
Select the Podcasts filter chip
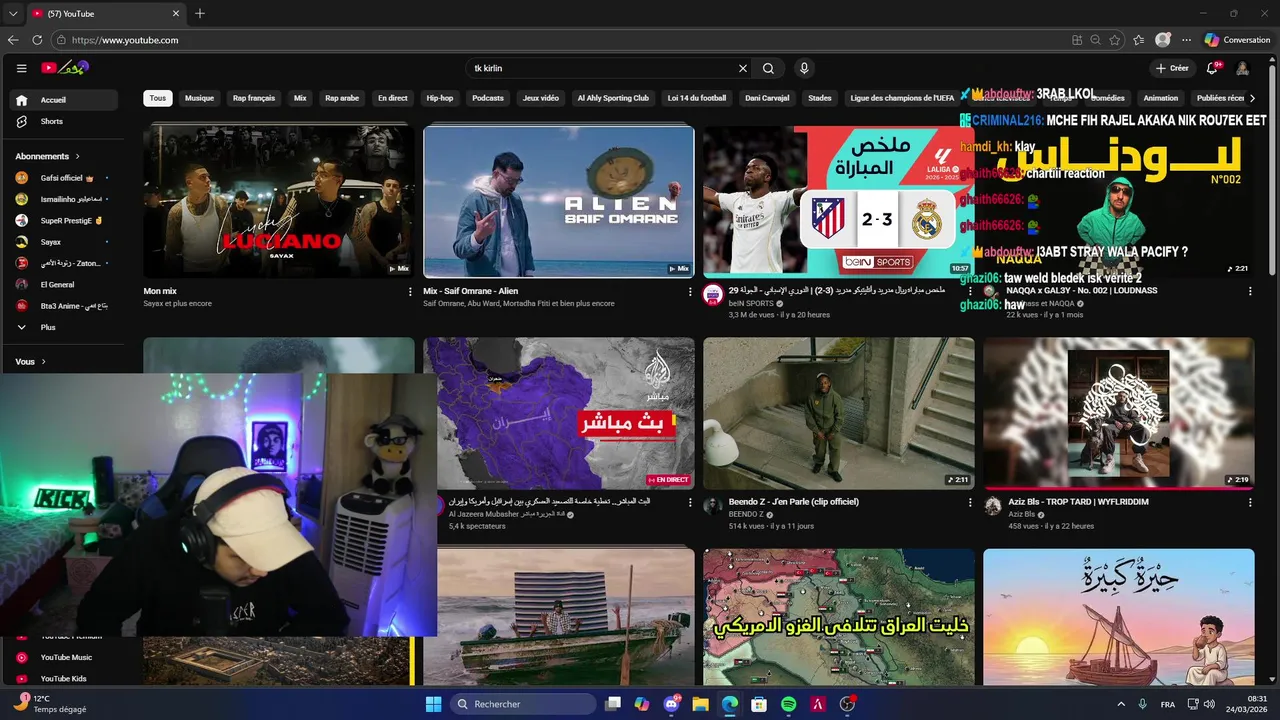coord(488,98)
